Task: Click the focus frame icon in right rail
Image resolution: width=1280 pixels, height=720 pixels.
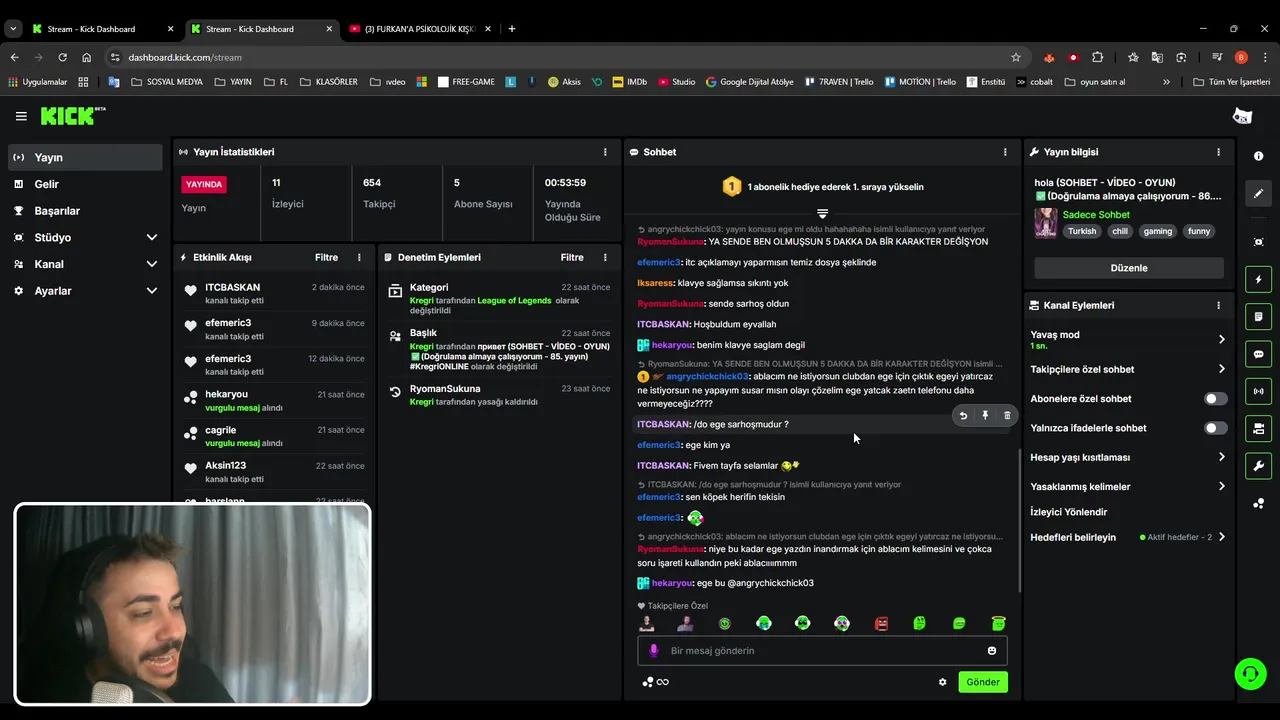Action: tap(1258, 242)
